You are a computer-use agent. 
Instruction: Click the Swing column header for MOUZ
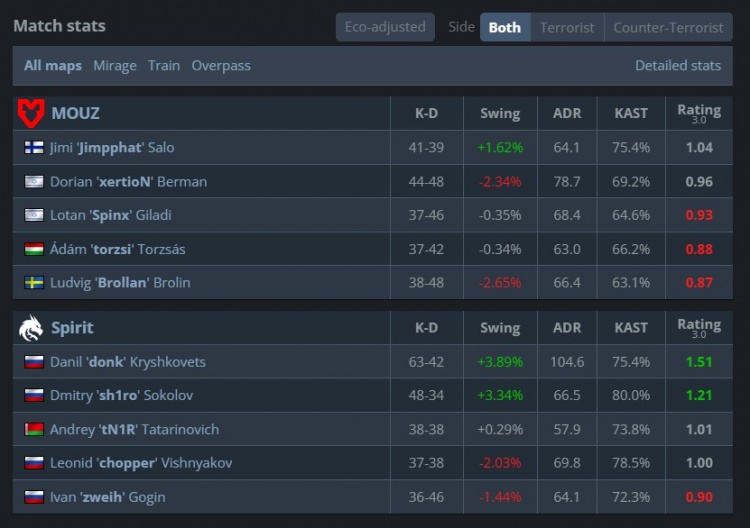(500, 114)
